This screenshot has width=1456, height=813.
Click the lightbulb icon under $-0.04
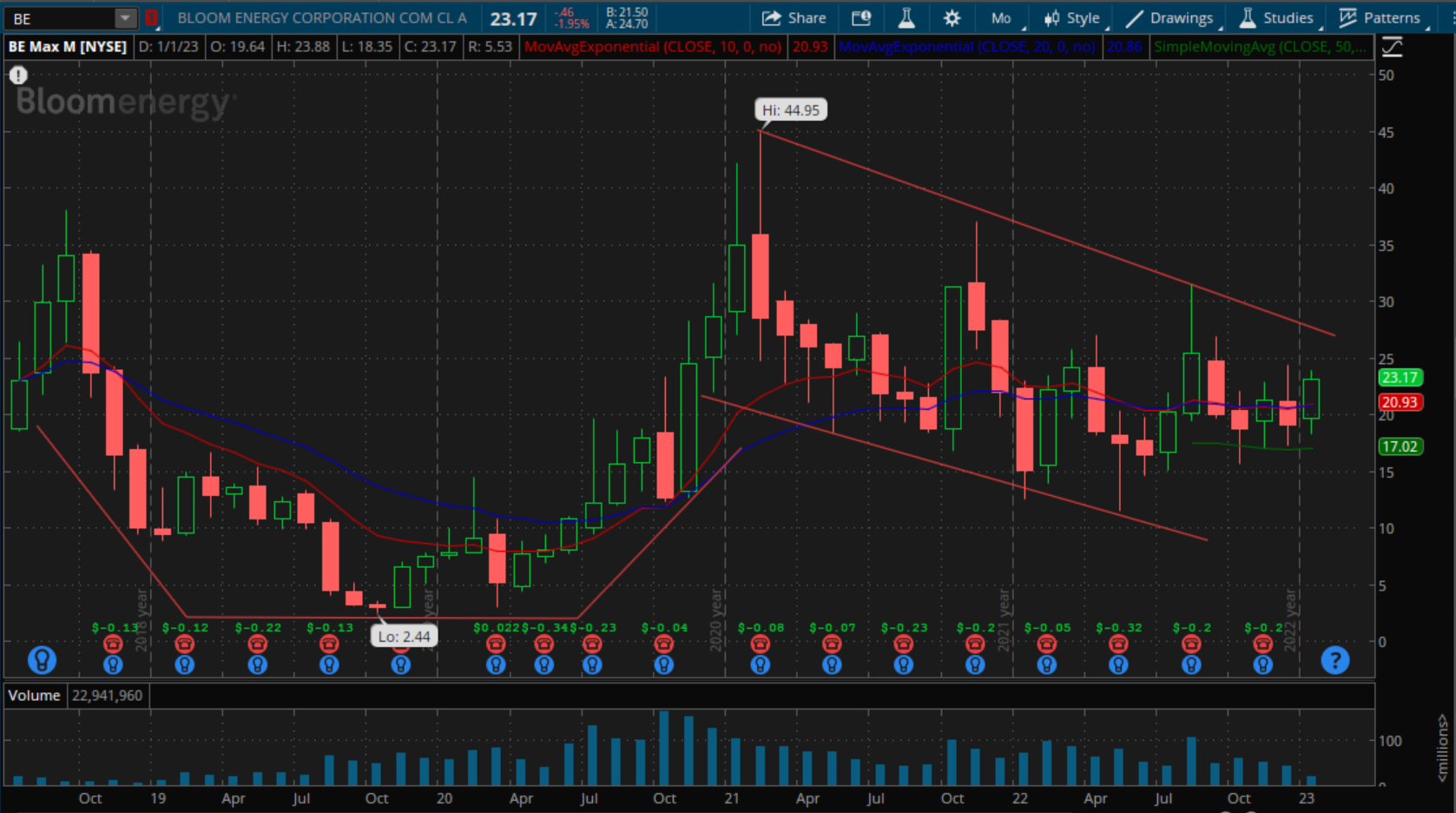664,664
